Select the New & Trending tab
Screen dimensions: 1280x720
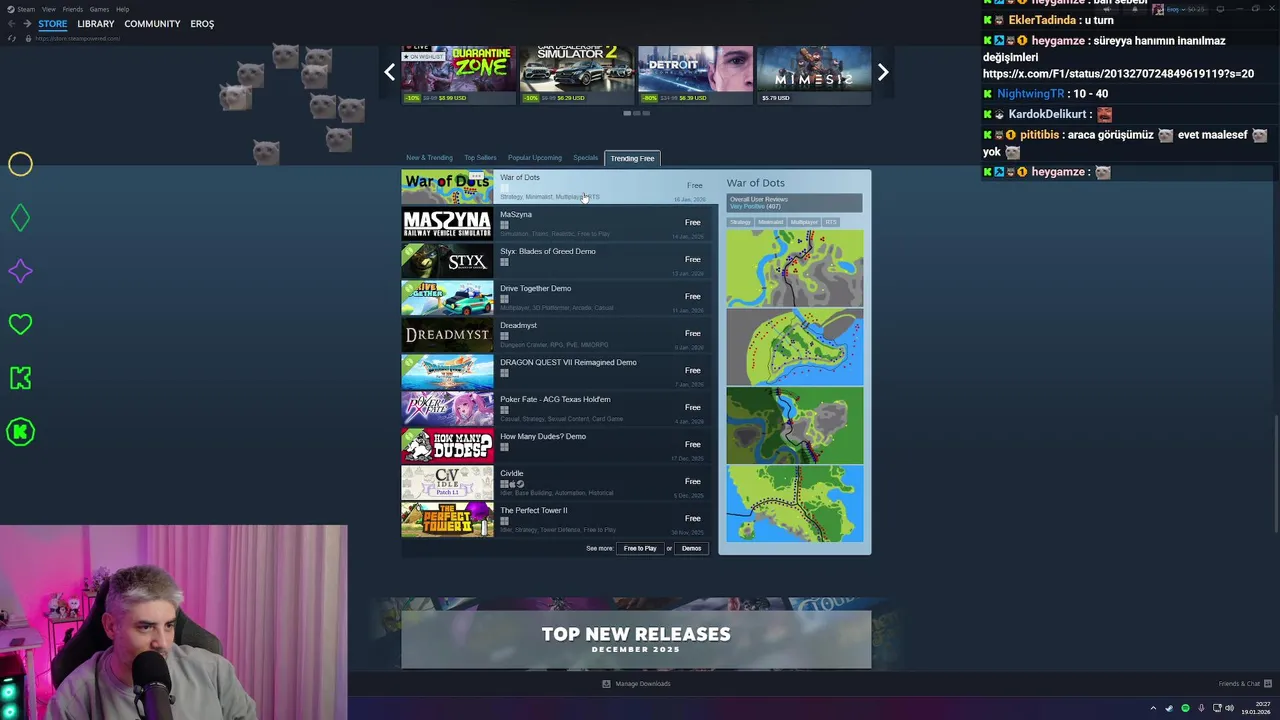tap(429, 158)
